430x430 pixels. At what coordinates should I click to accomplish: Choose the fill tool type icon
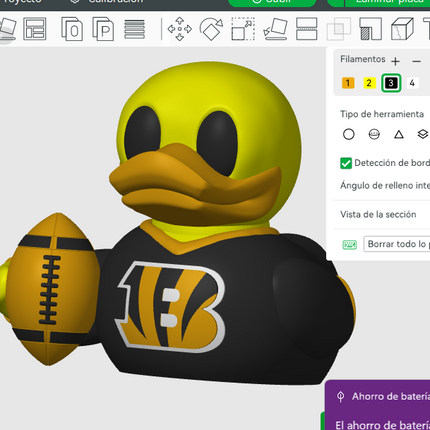(423, 134)
